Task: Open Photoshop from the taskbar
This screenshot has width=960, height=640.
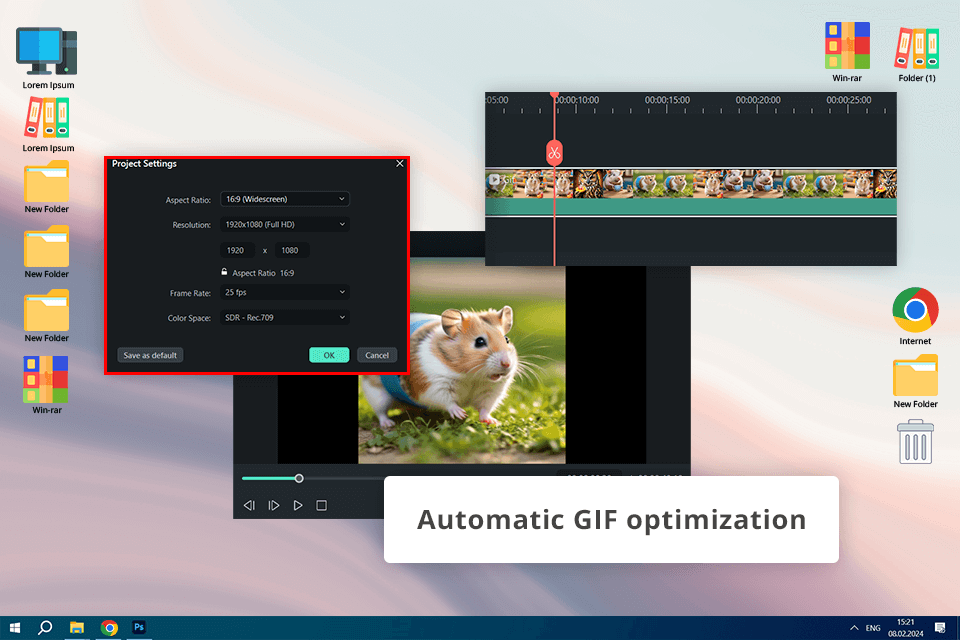Action: coord(139,627)
